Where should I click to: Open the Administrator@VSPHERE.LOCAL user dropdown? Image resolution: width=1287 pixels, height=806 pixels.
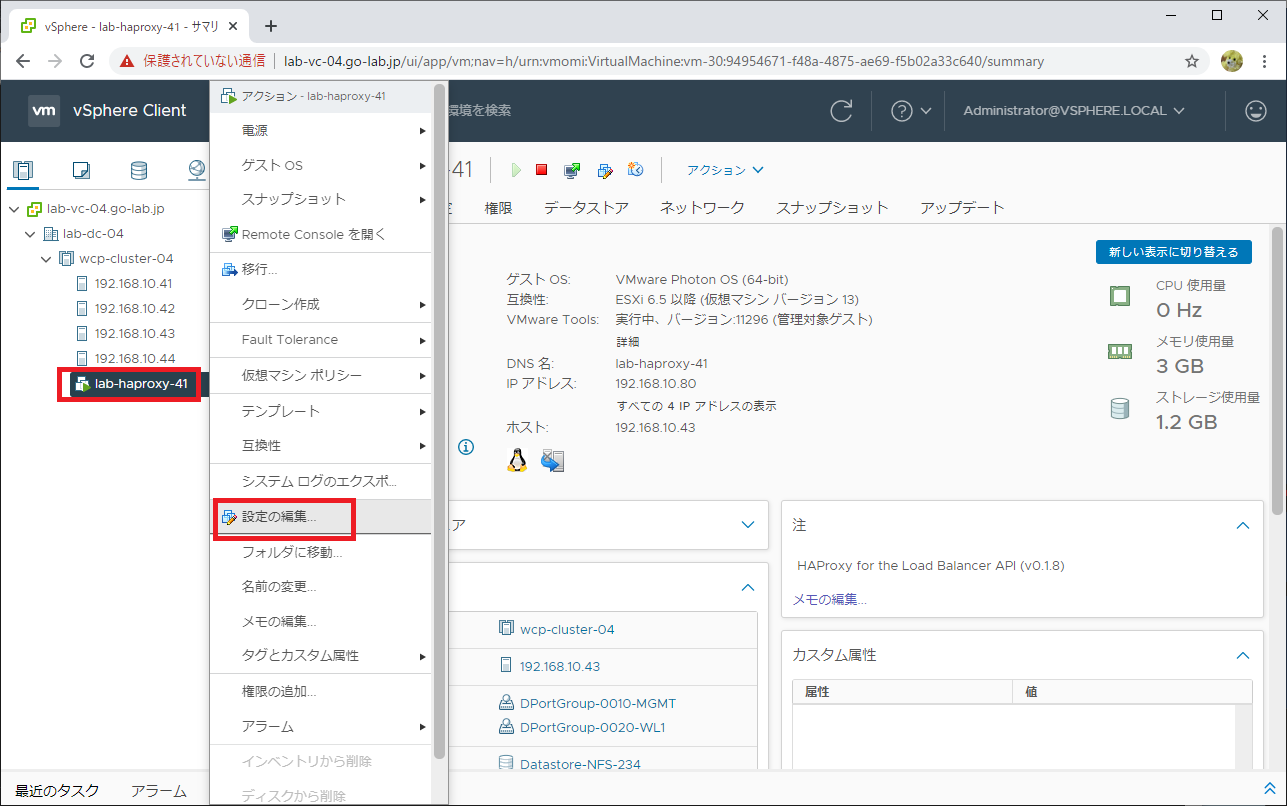coord(1074,111)
